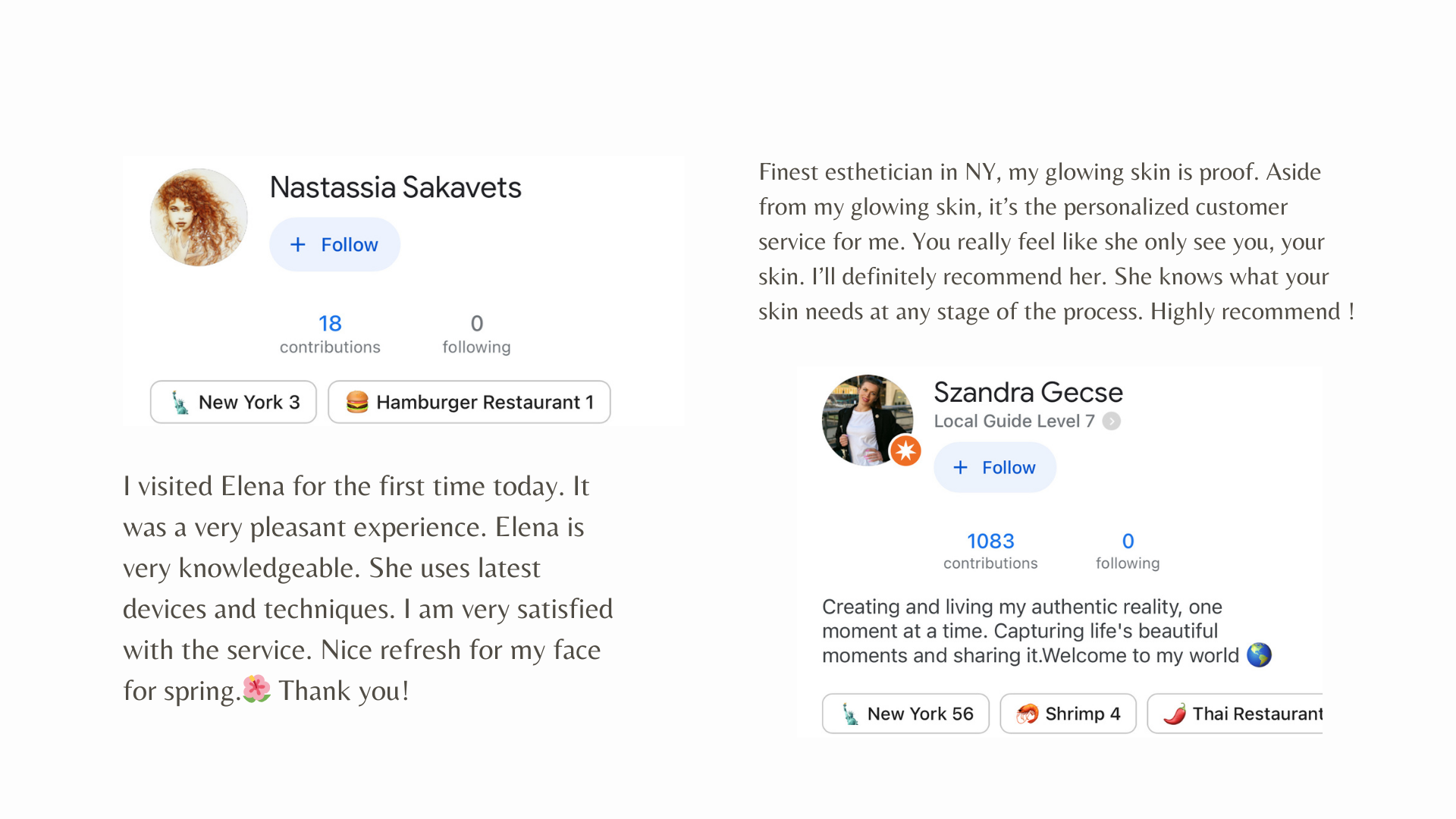Select the New York 56 tag

point(905,714)
